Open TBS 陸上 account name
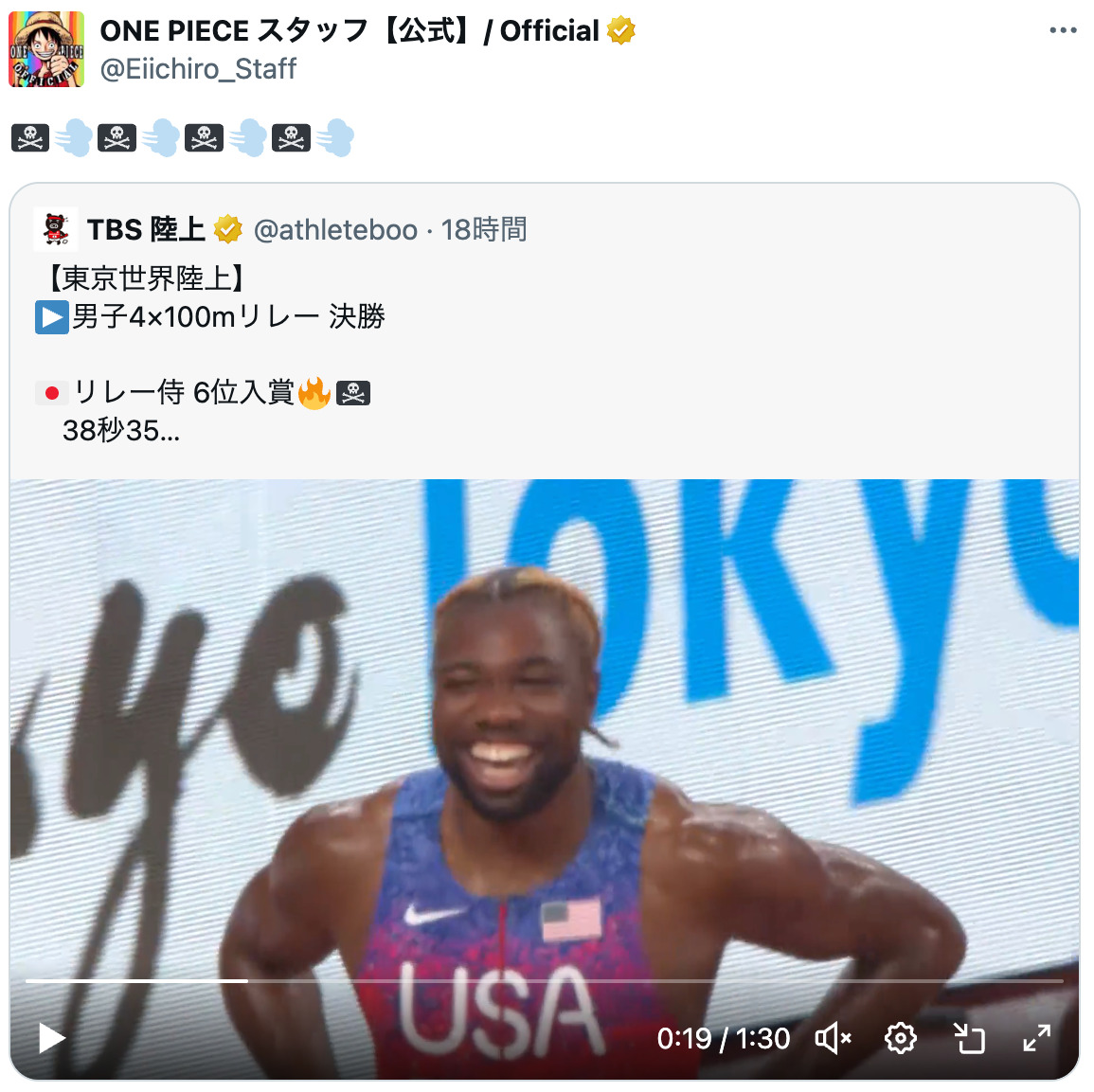The image size is (1094, 1092). tap(146, 229)
